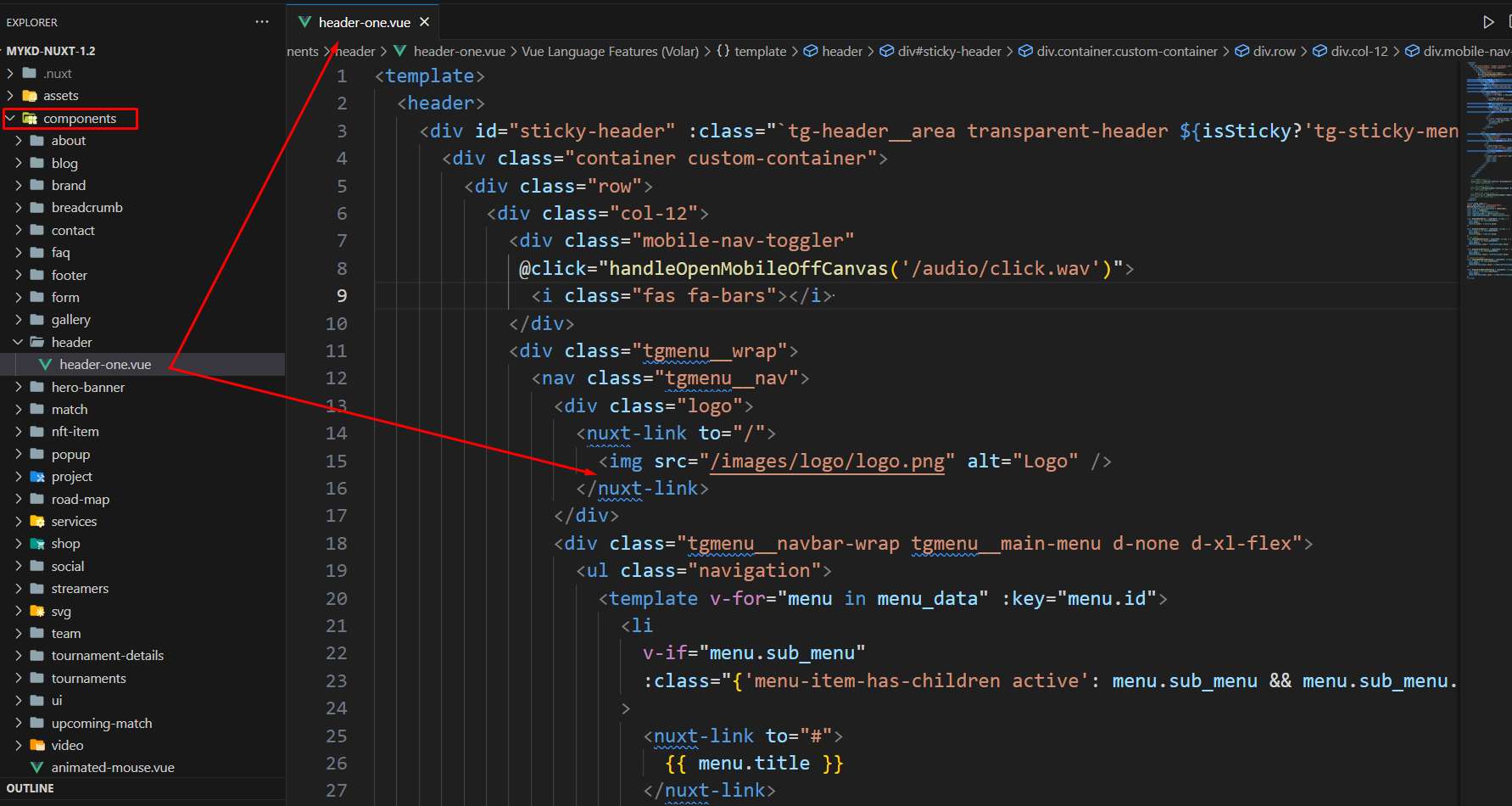Click the template breadcrumb item
Image resolution: width=1512 pixels, height=806 pixels.
tap(760, 52)
